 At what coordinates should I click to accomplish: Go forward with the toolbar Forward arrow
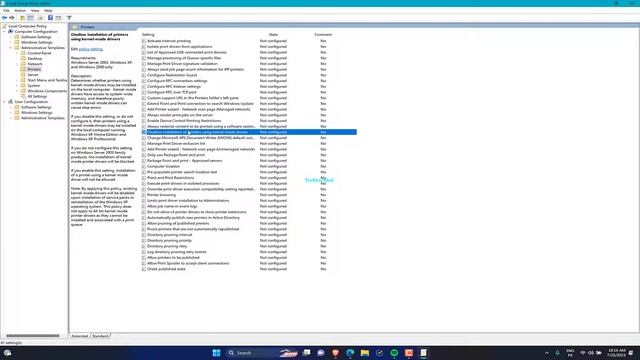click(12, 18)
